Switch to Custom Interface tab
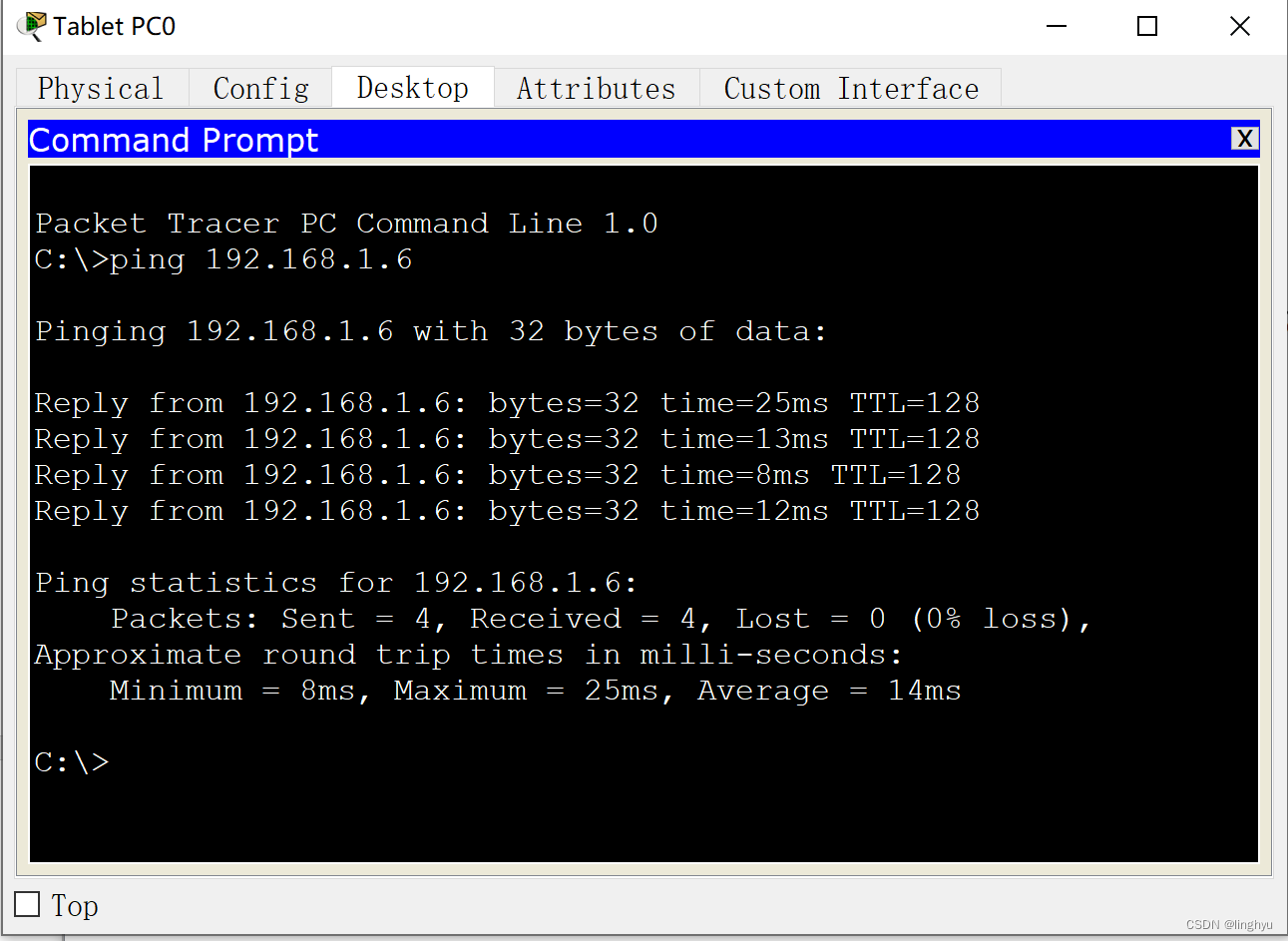The width and height of the screenshot is (1288, 941). click(x=851, y=89)
